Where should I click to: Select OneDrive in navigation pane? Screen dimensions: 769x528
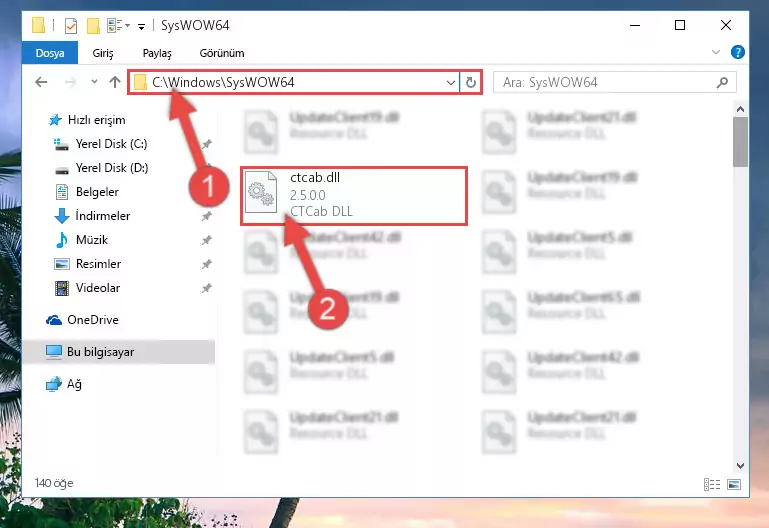pyautogui.click(x=82, y=320)
